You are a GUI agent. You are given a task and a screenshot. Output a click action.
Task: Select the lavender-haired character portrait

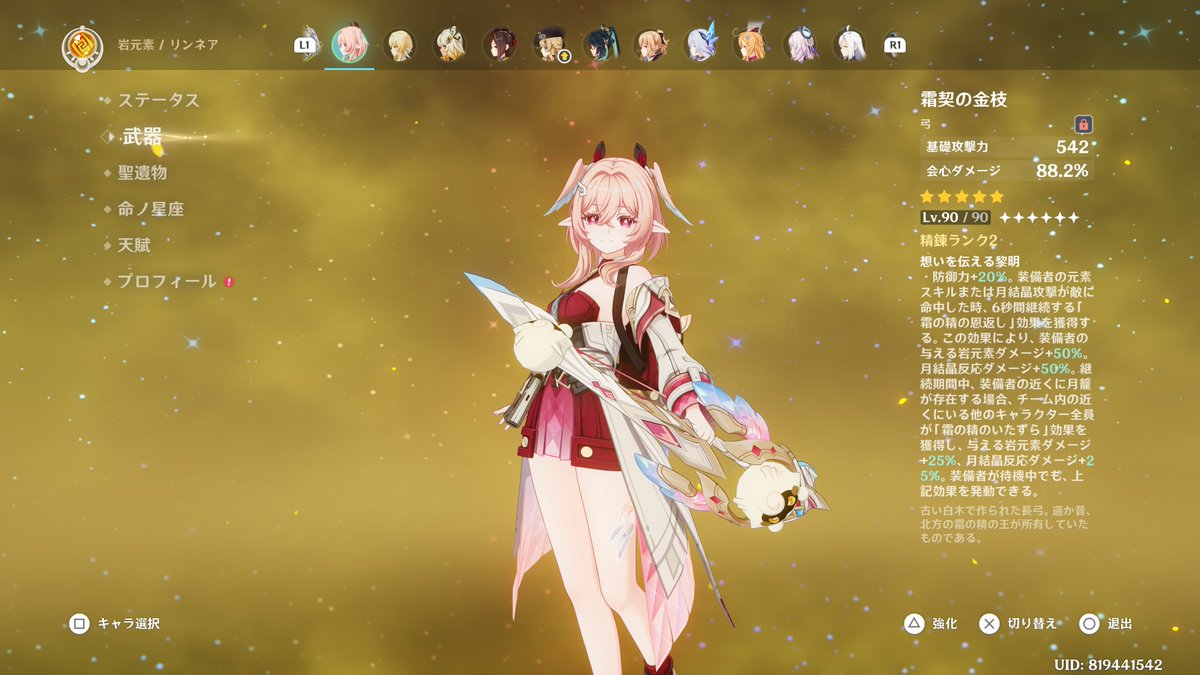800,45
